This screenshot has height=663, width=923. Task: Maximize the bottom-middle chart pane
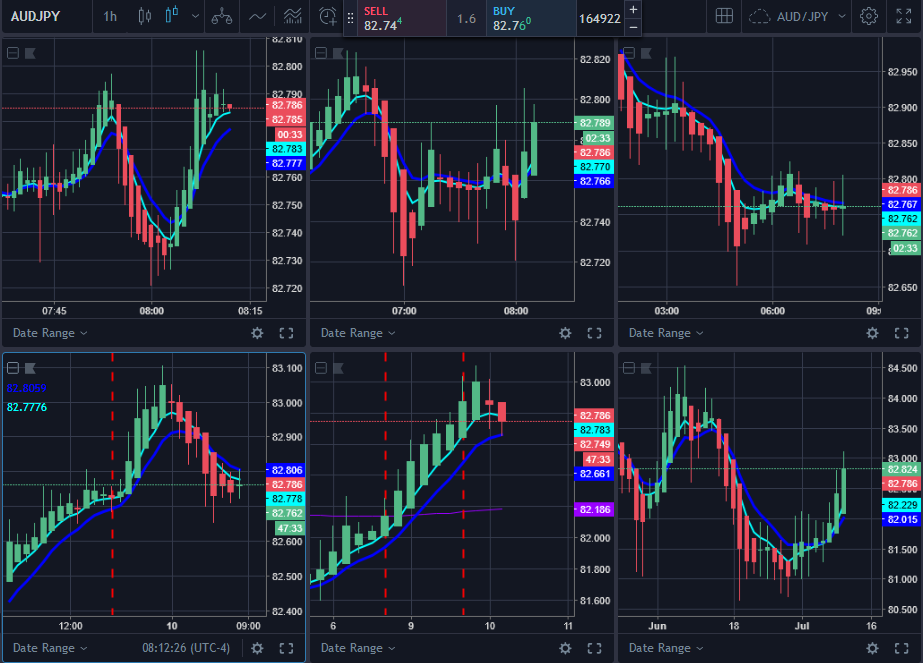tap(594, 648)
